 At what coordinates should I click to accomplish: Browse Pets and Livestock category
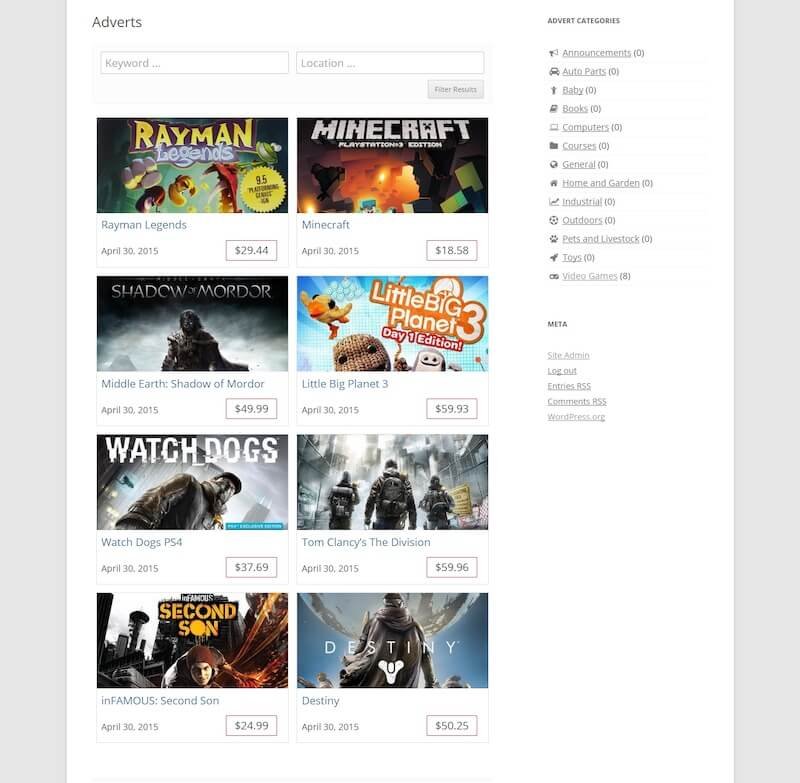click(x=601, y=239)
